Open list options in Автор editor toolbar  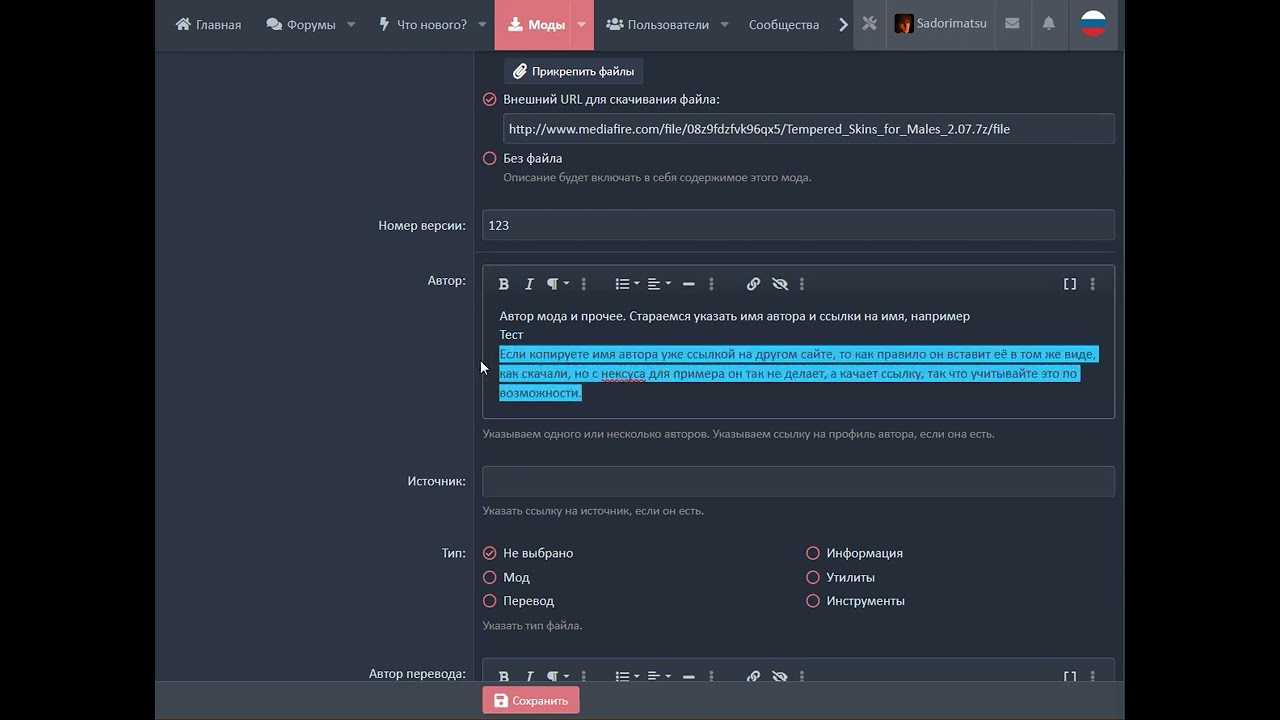point(627,284)
